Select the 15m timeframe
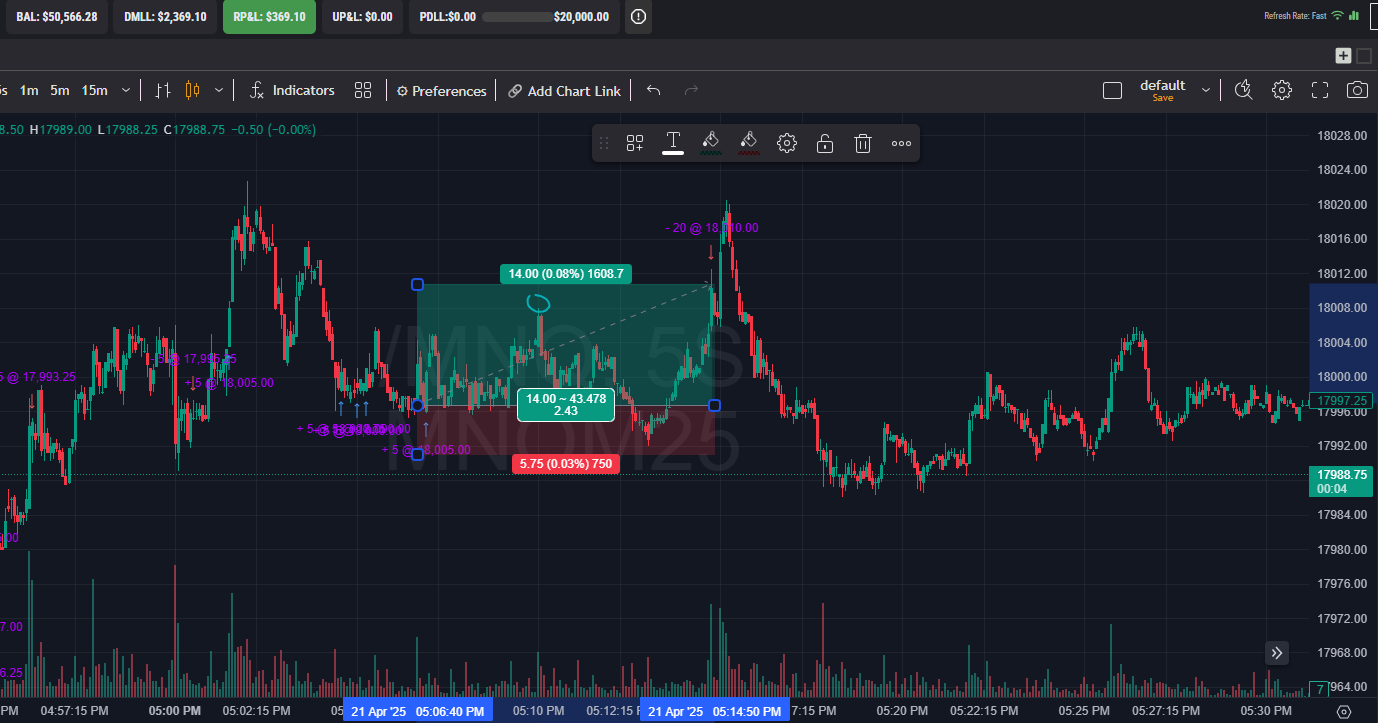The image size is (1378, 723). (x=94, y=90)
